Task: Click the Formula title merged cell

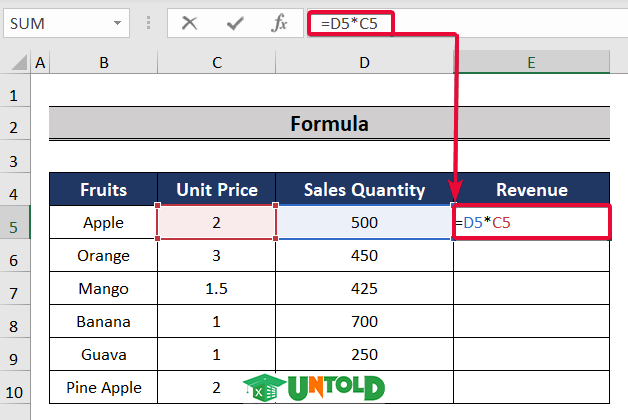Action: tap(329, 124)
